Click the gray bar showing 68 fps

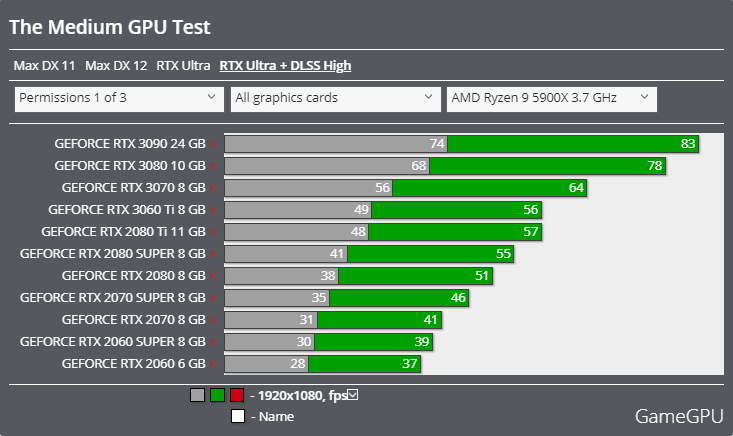click(x=327, y=165)
